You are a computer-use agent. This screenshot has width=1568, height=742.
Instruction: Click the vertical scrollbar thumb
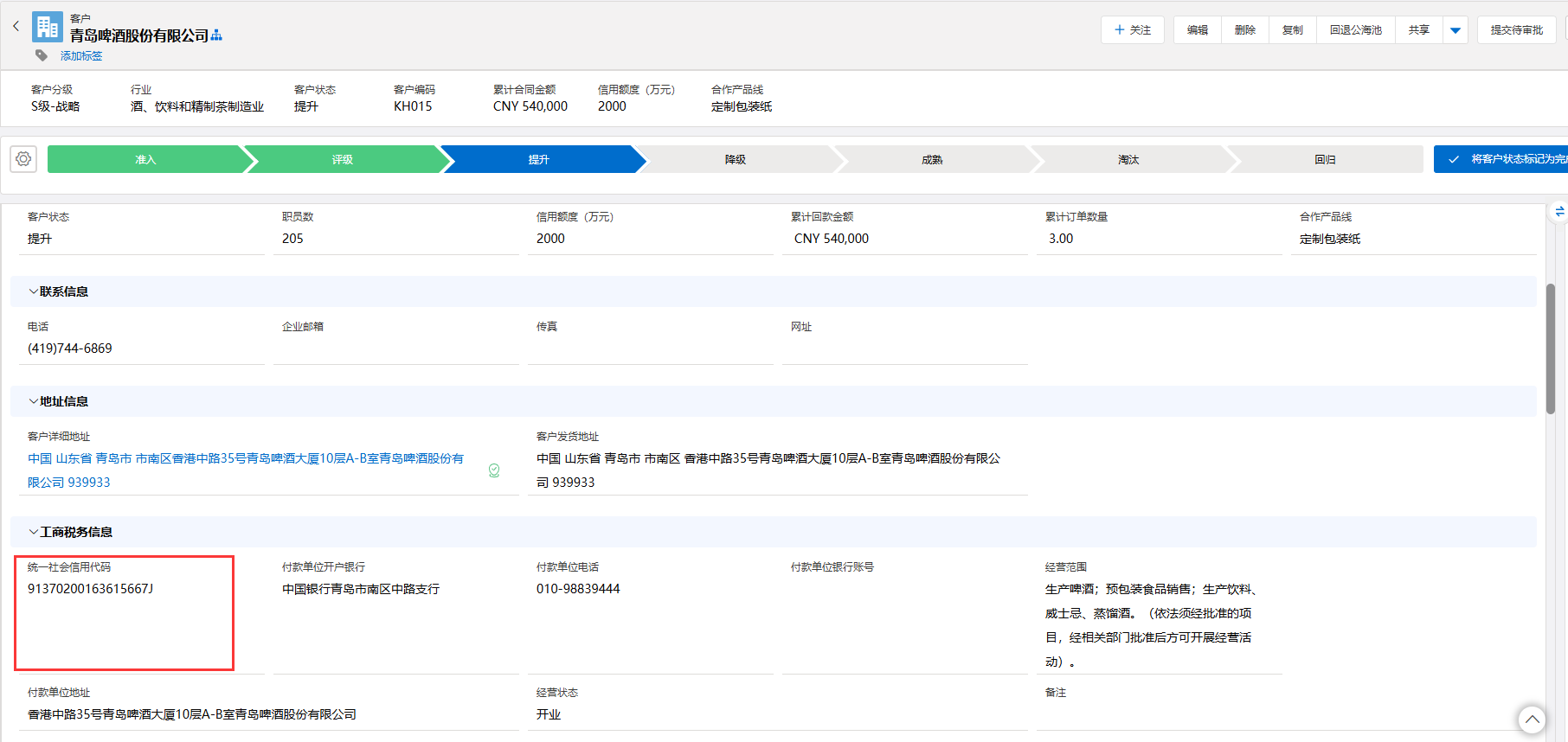tap(1551, 349)
